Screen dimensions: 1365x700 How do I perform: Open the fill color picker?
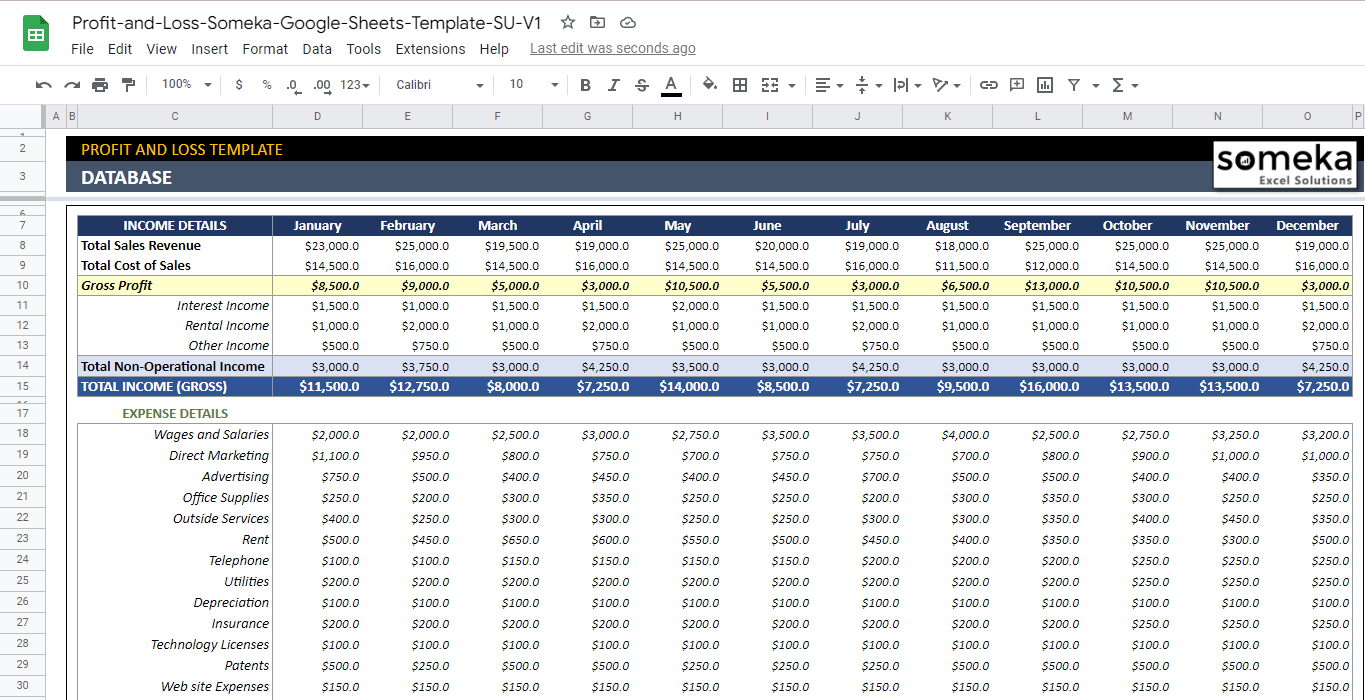click(710, 85)
